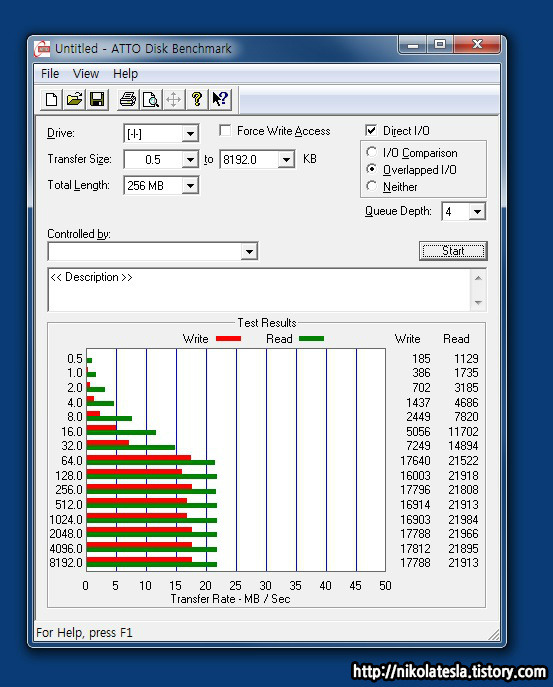Click the write value 17640
553x687 pixels.
coord(415,461)
